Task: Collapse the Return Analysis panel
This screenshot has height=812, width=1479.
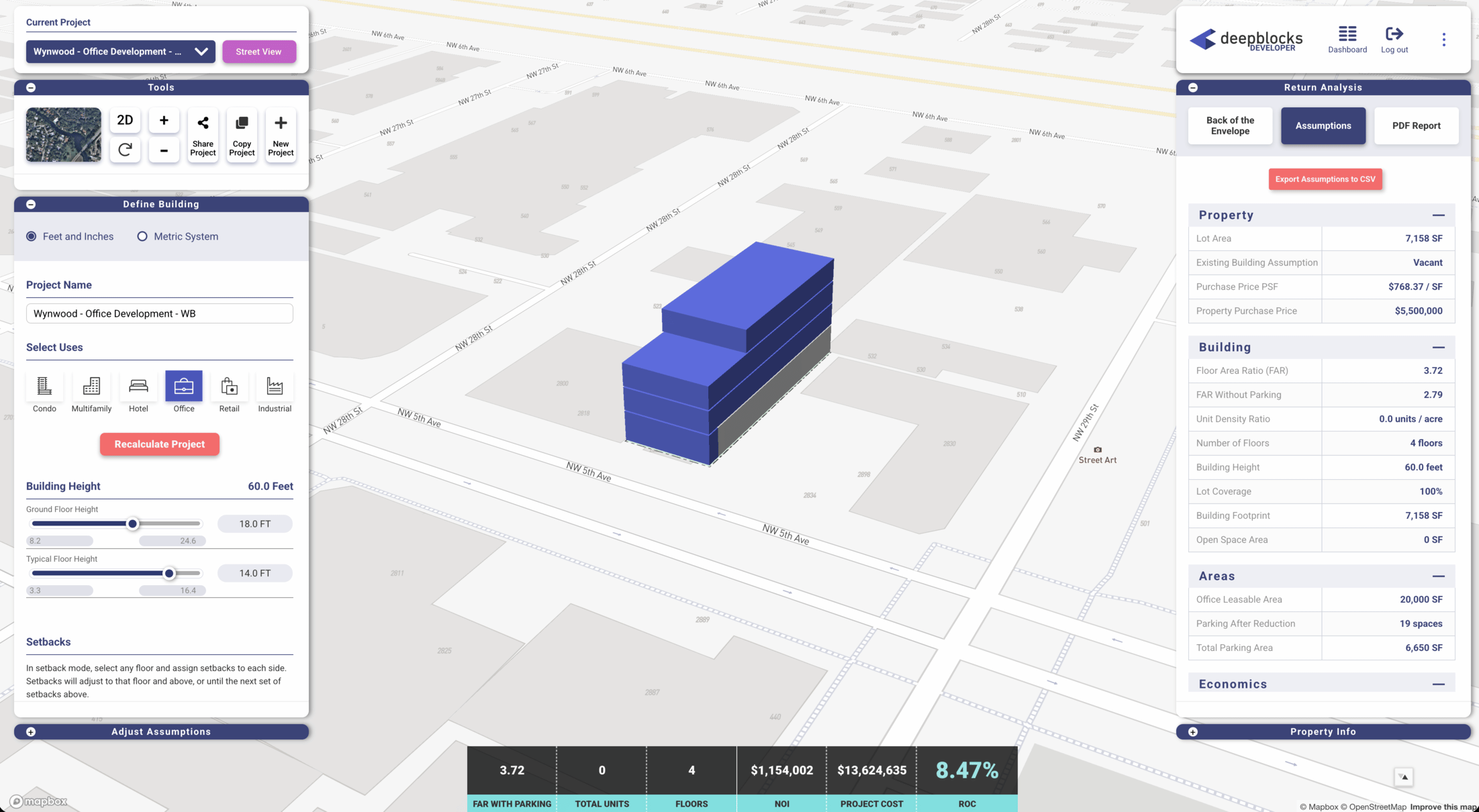Action: click(1193, 87)
